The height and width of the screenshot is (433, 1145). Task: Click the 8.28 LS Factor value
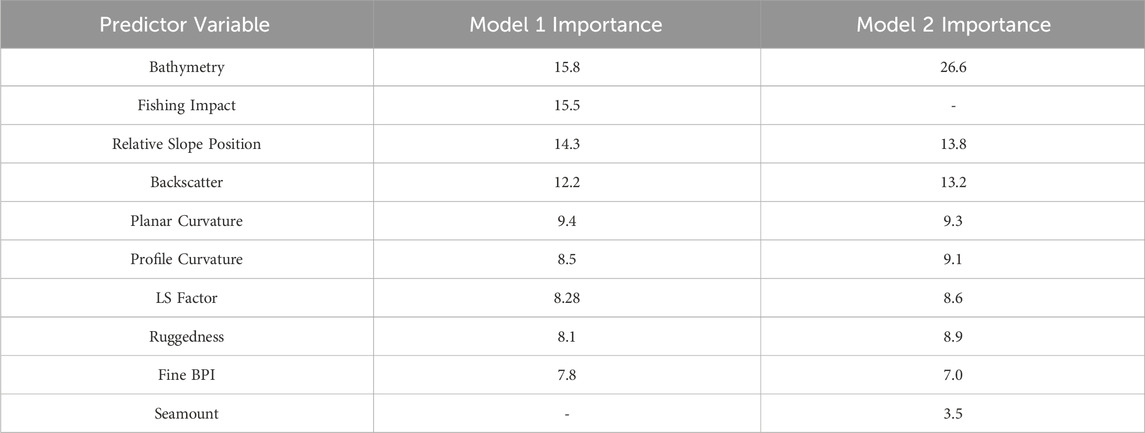pos(566,298)
